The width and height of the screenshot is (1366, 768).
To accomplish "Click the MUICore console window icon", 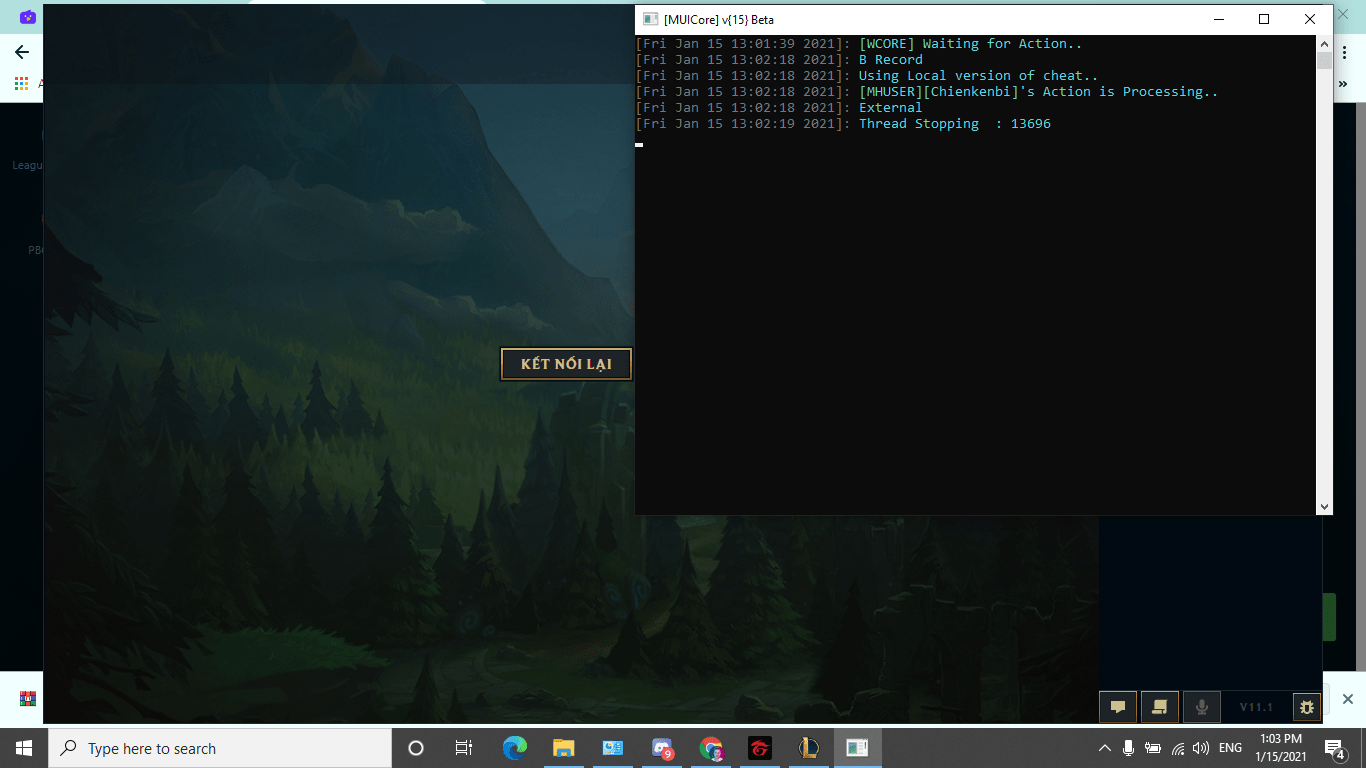I will pos(650,19).
